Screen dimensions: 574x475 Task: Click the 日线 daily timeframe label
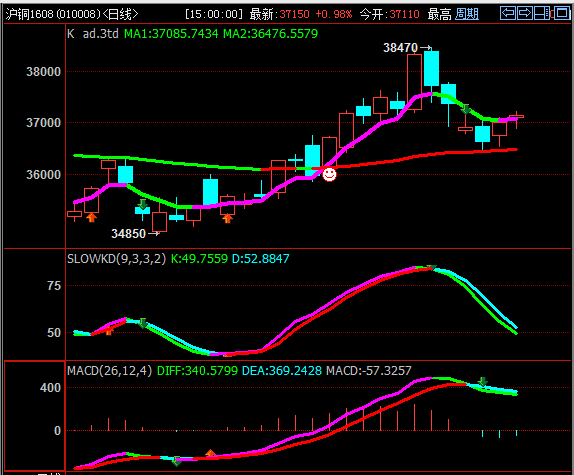(120, 14)
